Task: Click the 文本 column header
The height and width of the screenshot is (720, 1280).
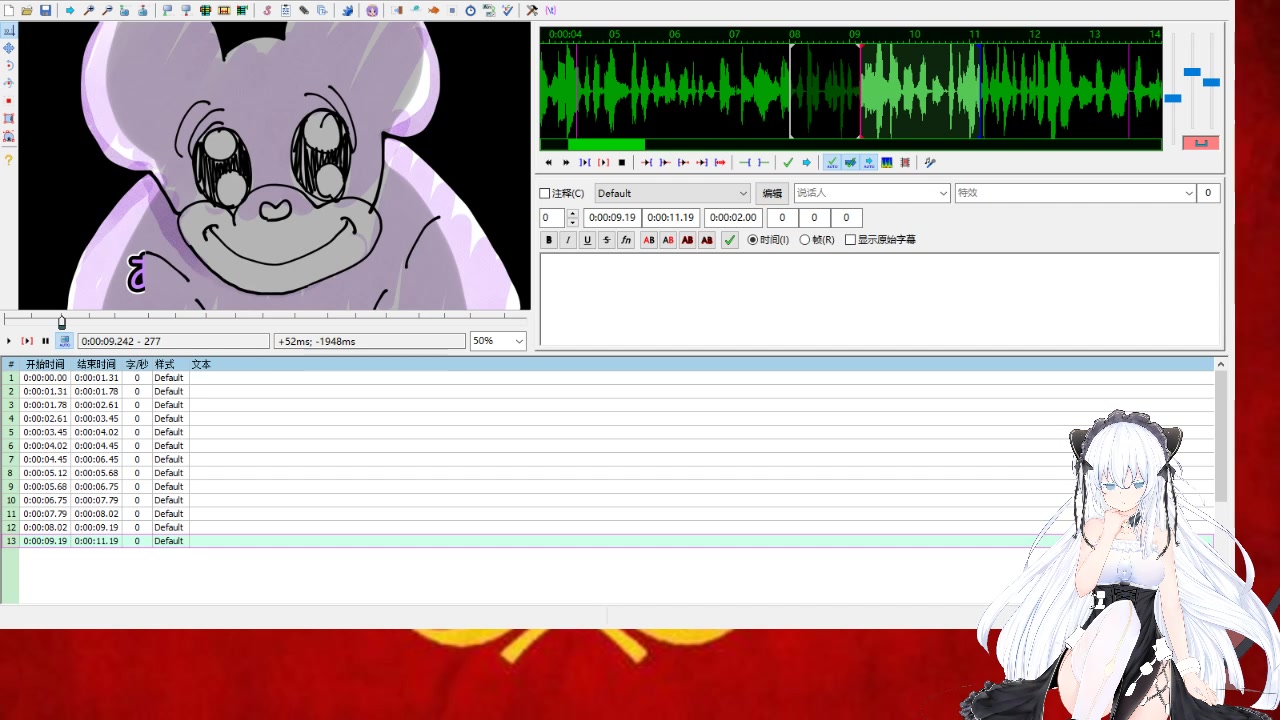Action: coord(201,365)
